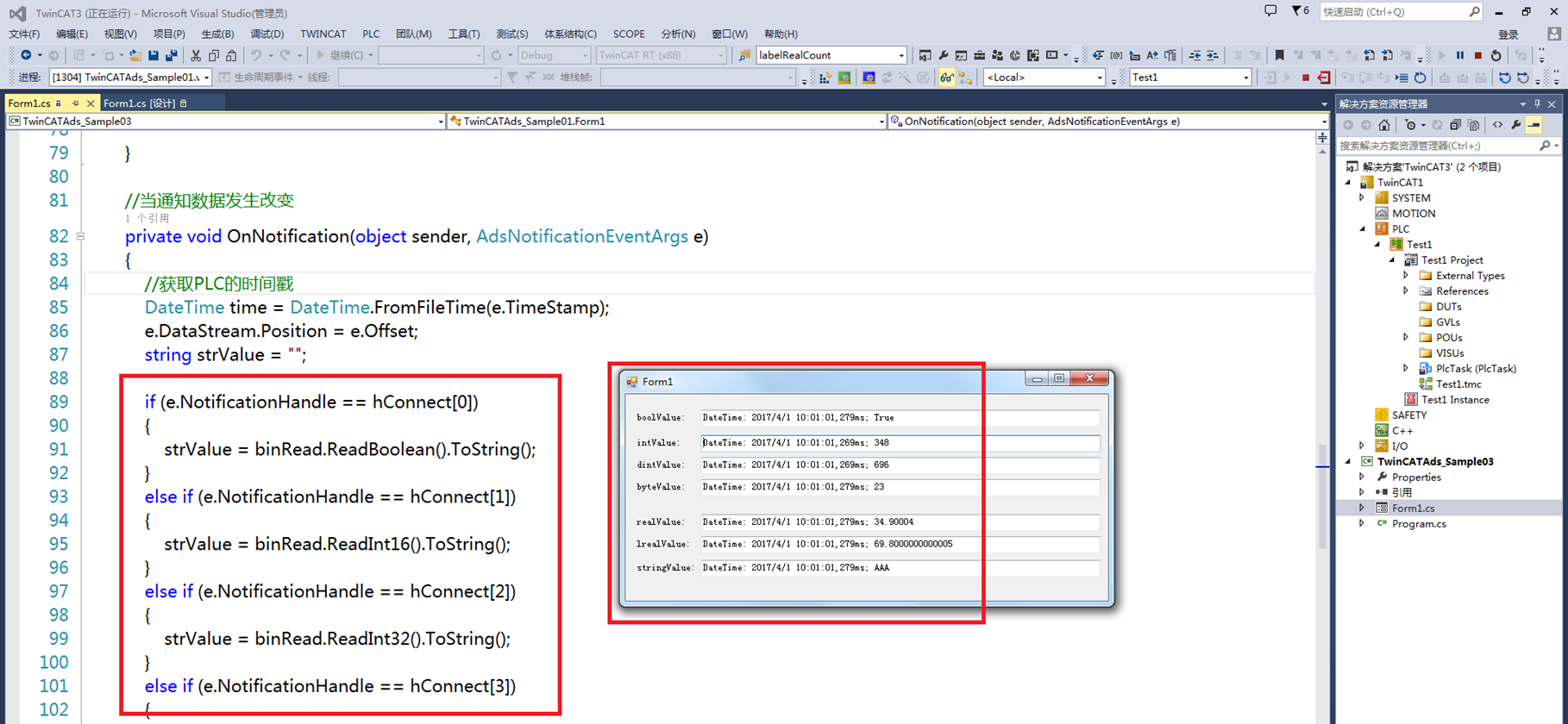Click the Copy icon in toolbar
The width and height of the screenshot is (1568, 724).
214,55
